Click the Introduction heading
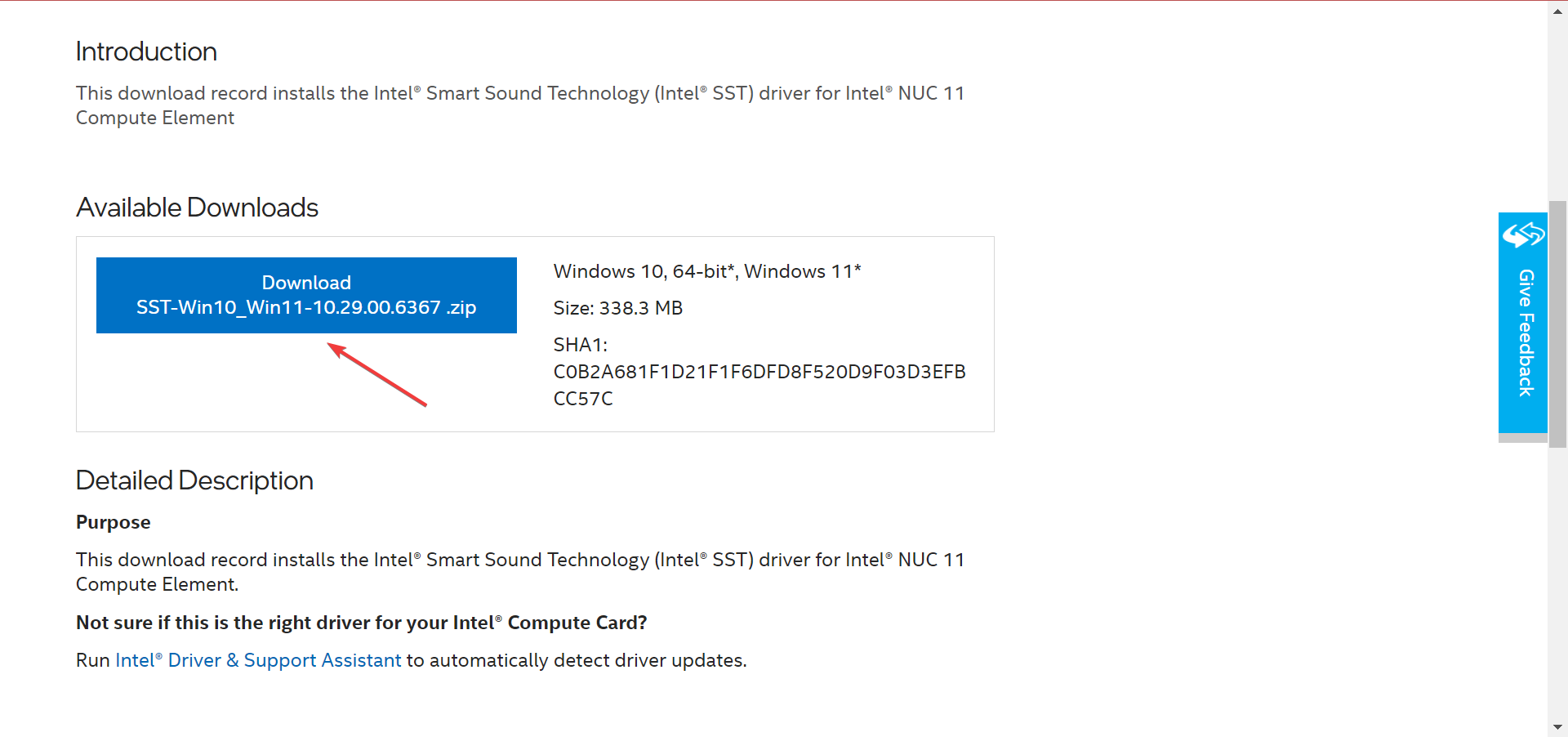 tap(146, 51)
